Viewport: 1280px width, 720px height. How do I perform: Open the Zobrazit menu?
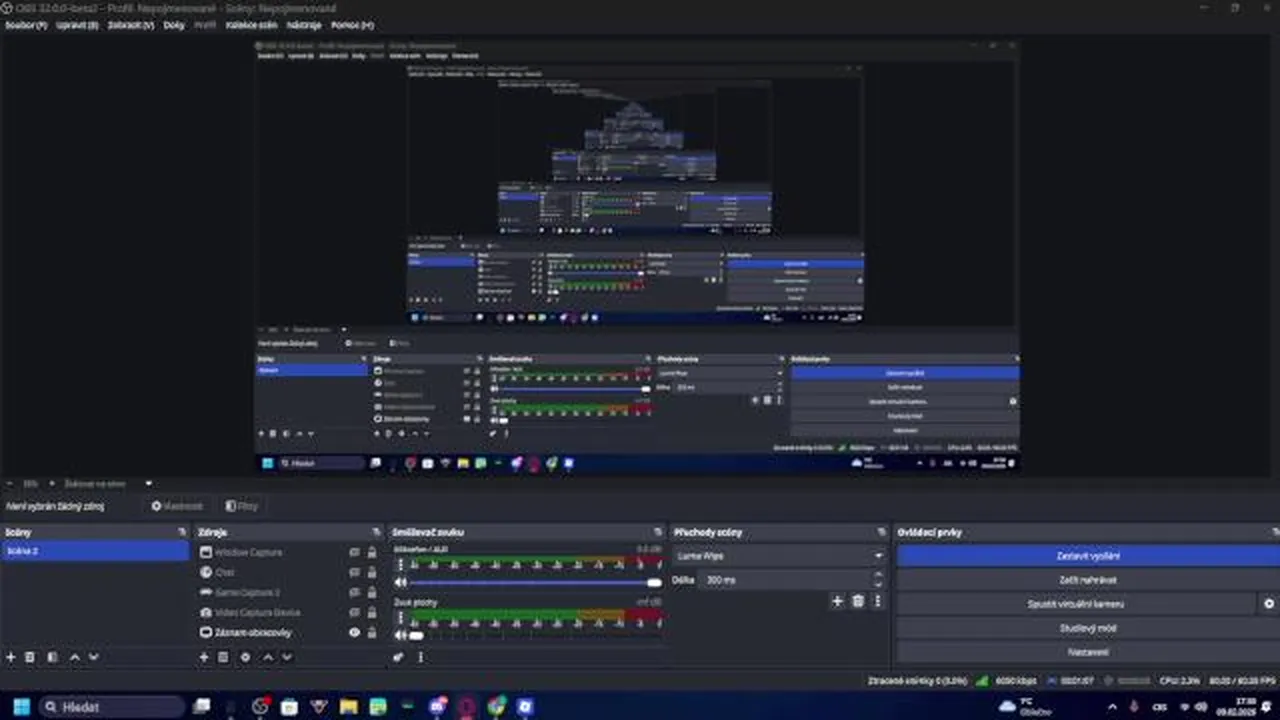[x=132, y=25]
